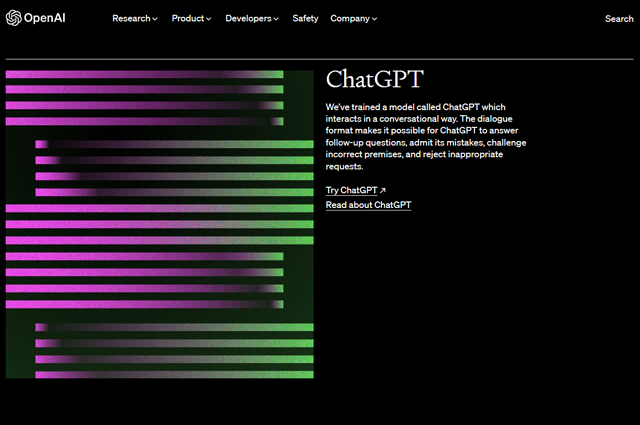This screenshot has height=425, width=640.
Task: Click the chevron next to Research
Action: coord(155,19)
